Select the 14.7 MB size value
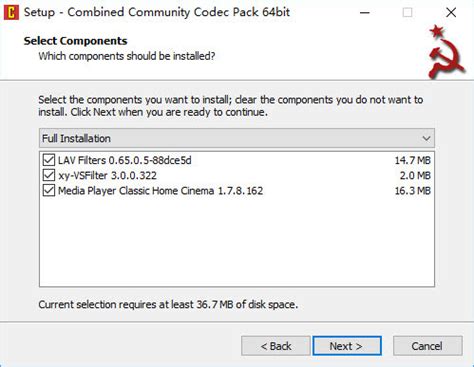 pyautogui.click(x=413, y=160)
